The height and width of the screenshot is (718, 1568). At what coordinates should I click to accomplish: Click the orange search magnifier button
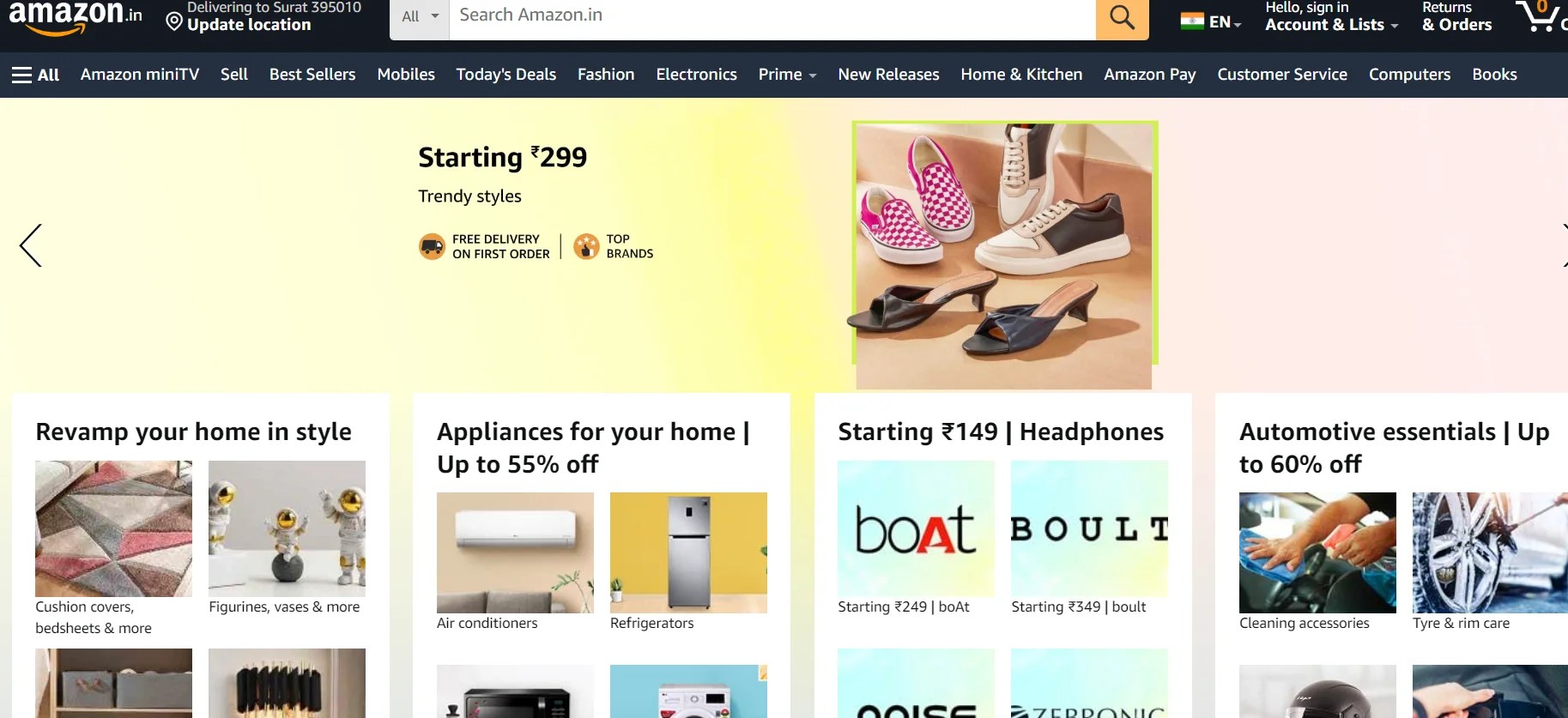tap(1122, 17)
